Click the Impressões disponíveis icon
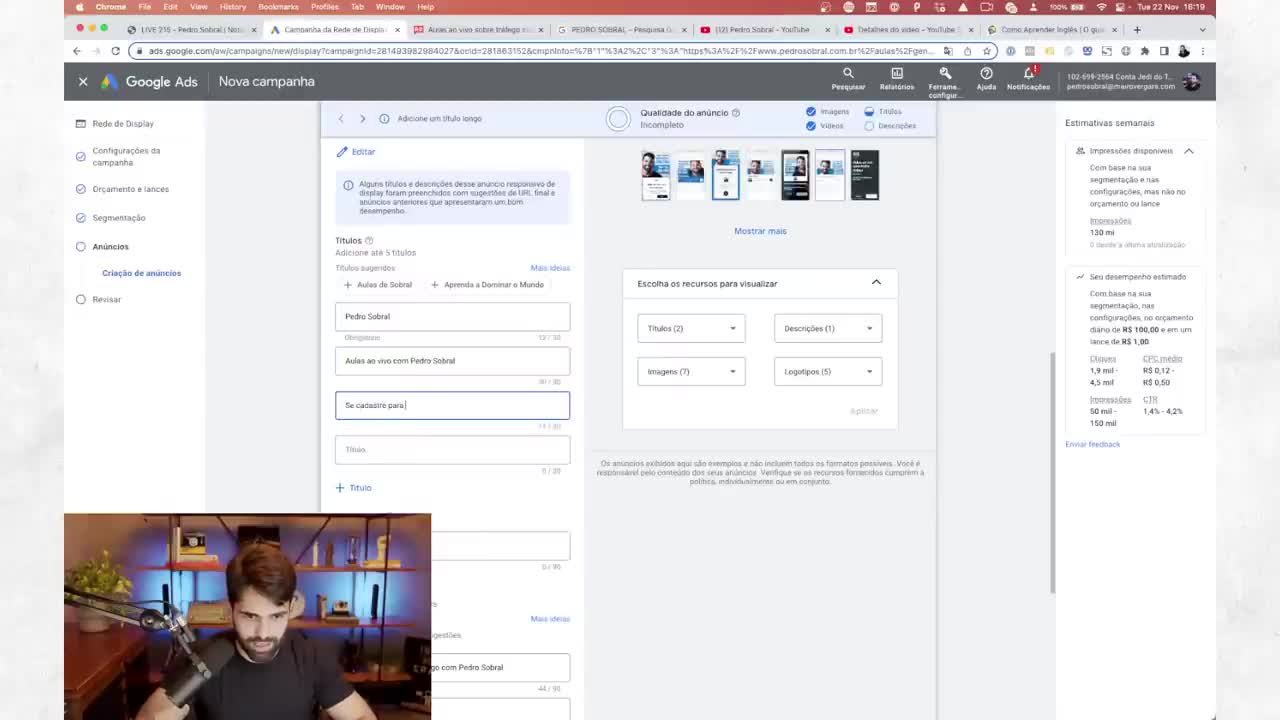 (x=1080, y=151)
